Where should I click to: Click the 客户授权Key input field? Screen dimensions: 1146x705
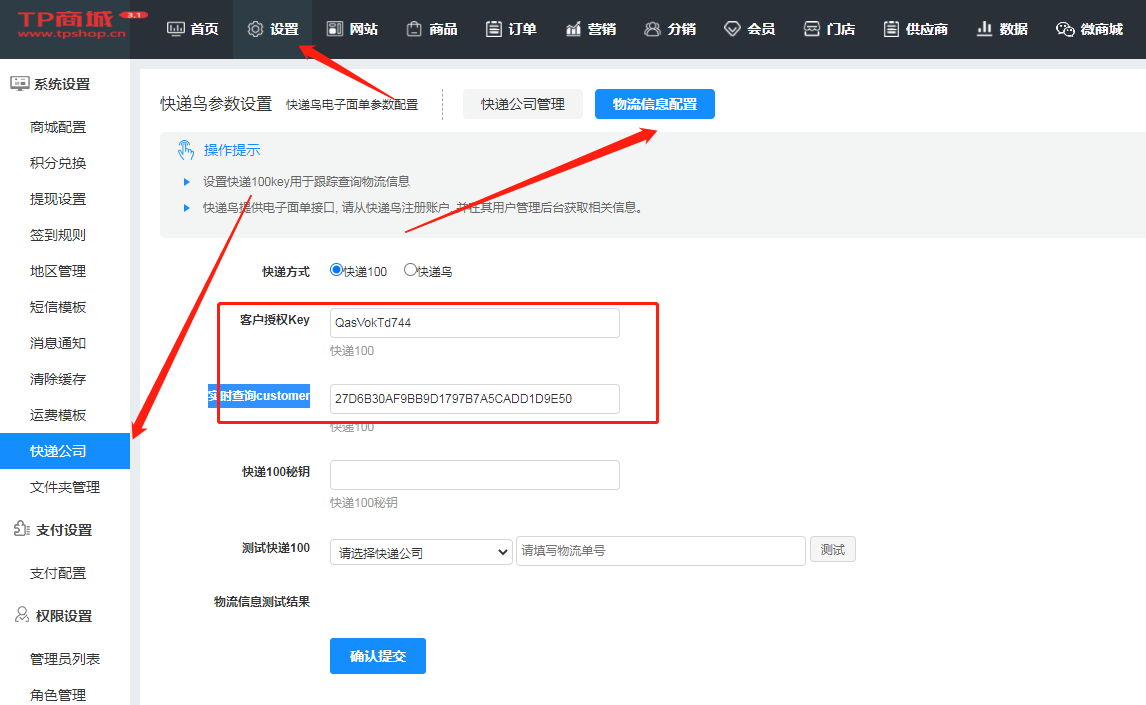474,323
